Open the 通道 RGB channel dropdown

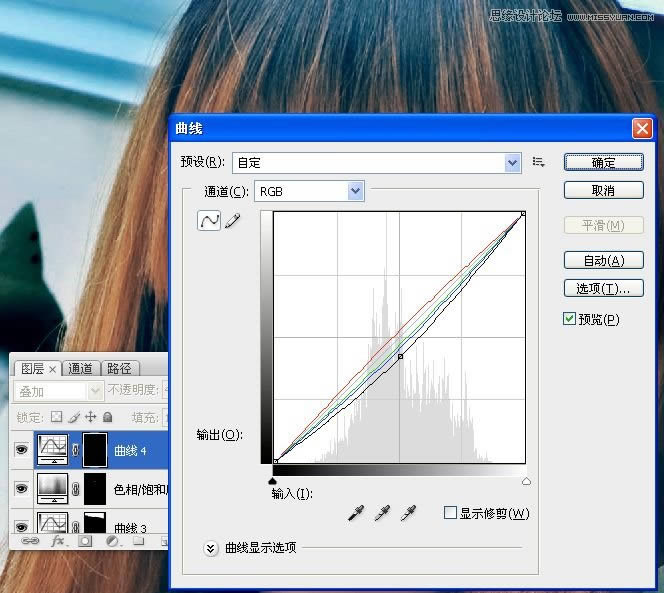pyautogui.click(x=355, y=191)
